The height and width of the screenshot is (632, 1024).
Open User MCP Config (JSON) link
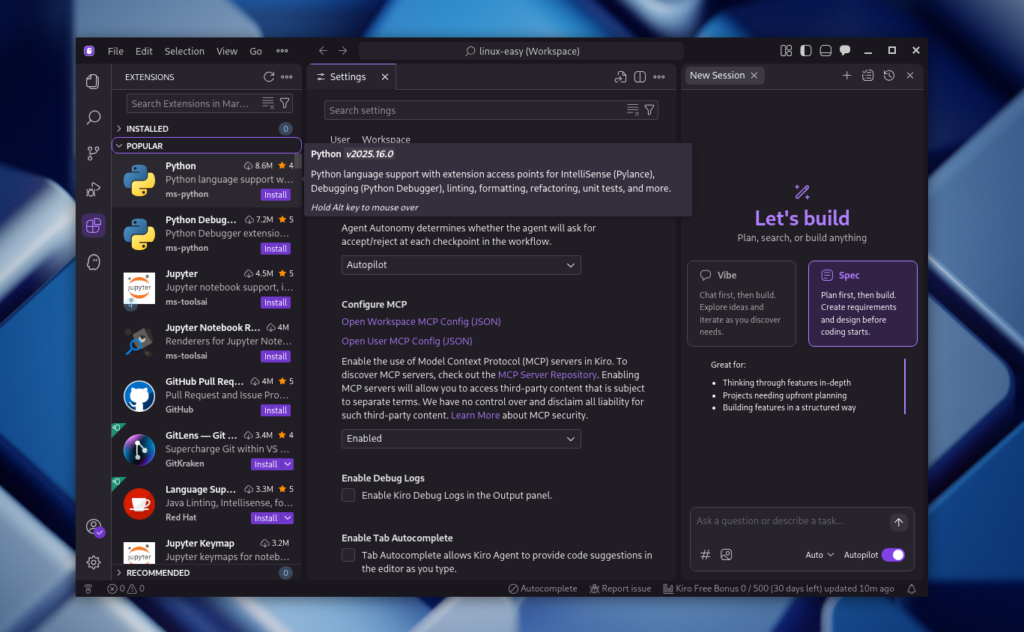pyautogui.click(x=406, y=341)
